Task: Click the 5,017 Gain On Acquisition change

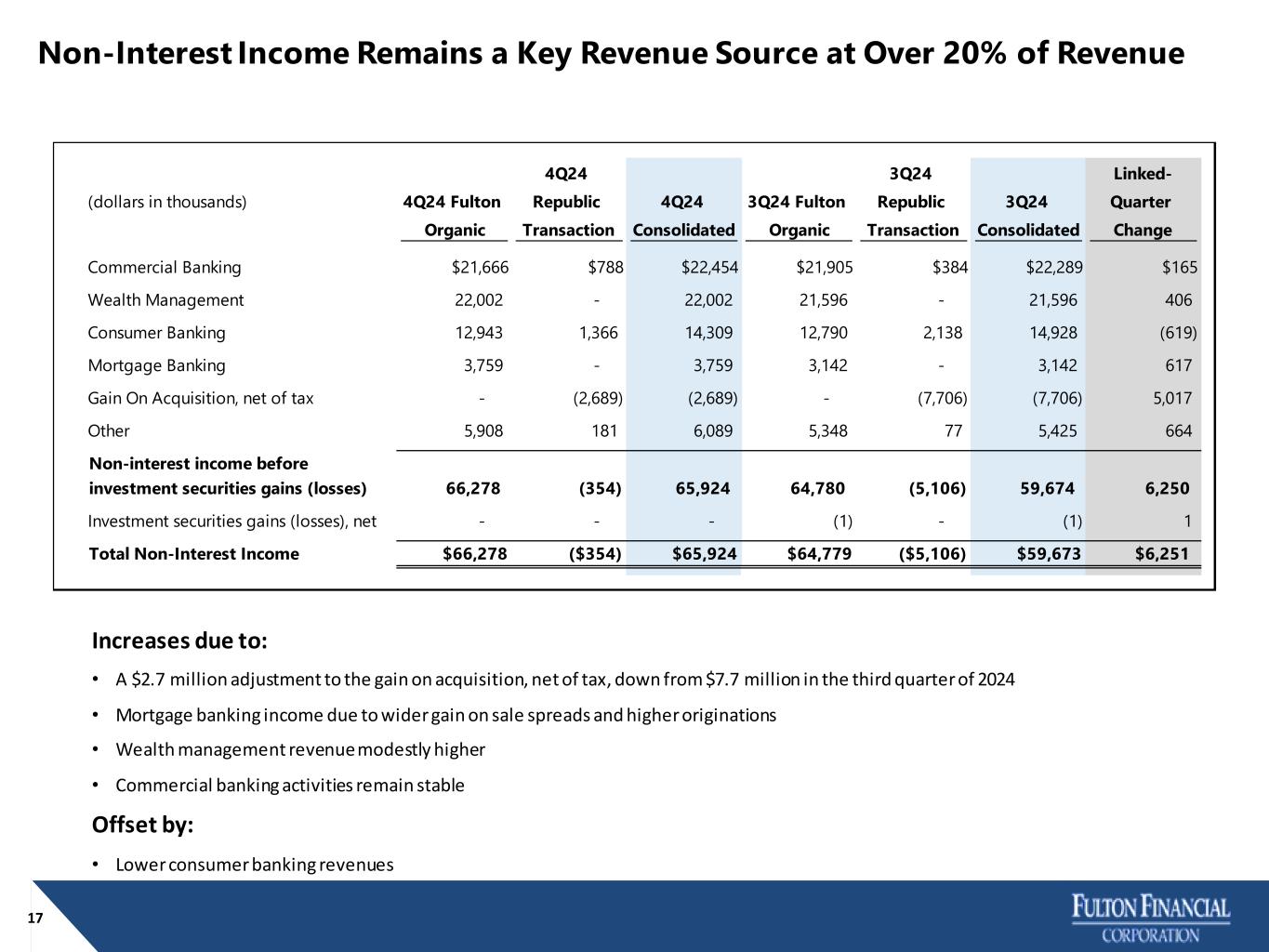Action: point(1171,398)
